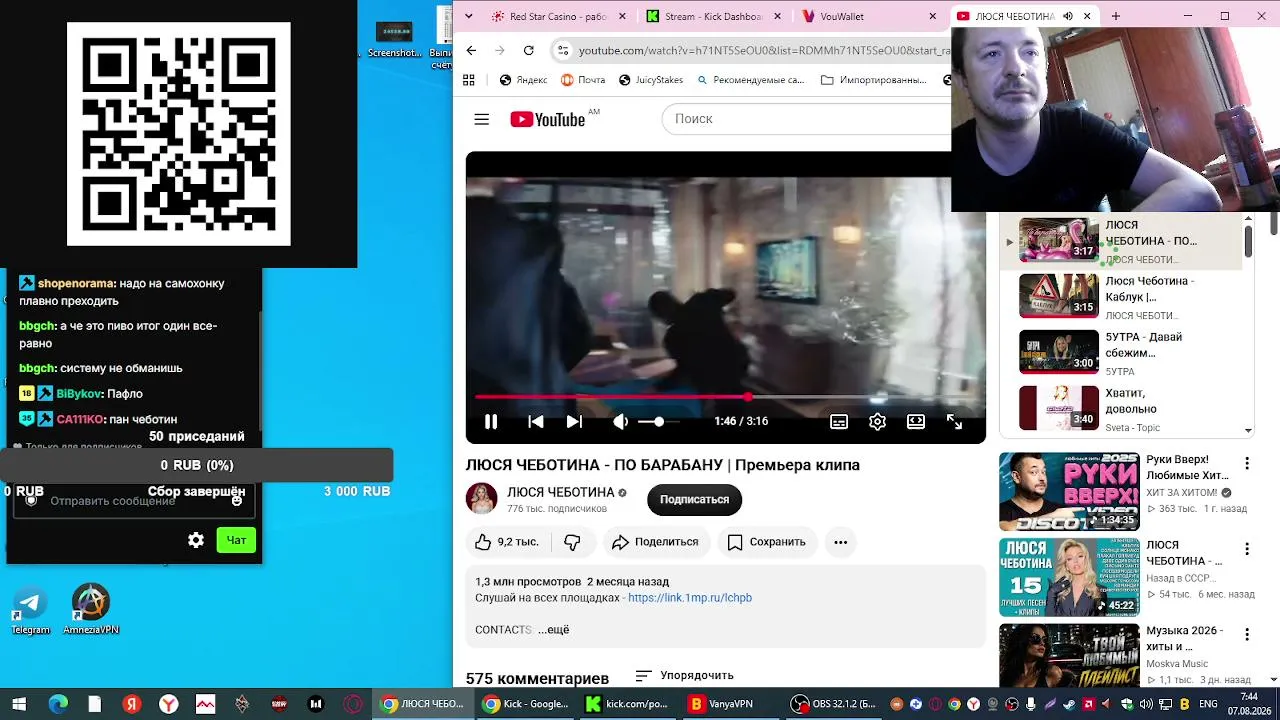Go to YouTube home via logo

(x=548, y=119)
